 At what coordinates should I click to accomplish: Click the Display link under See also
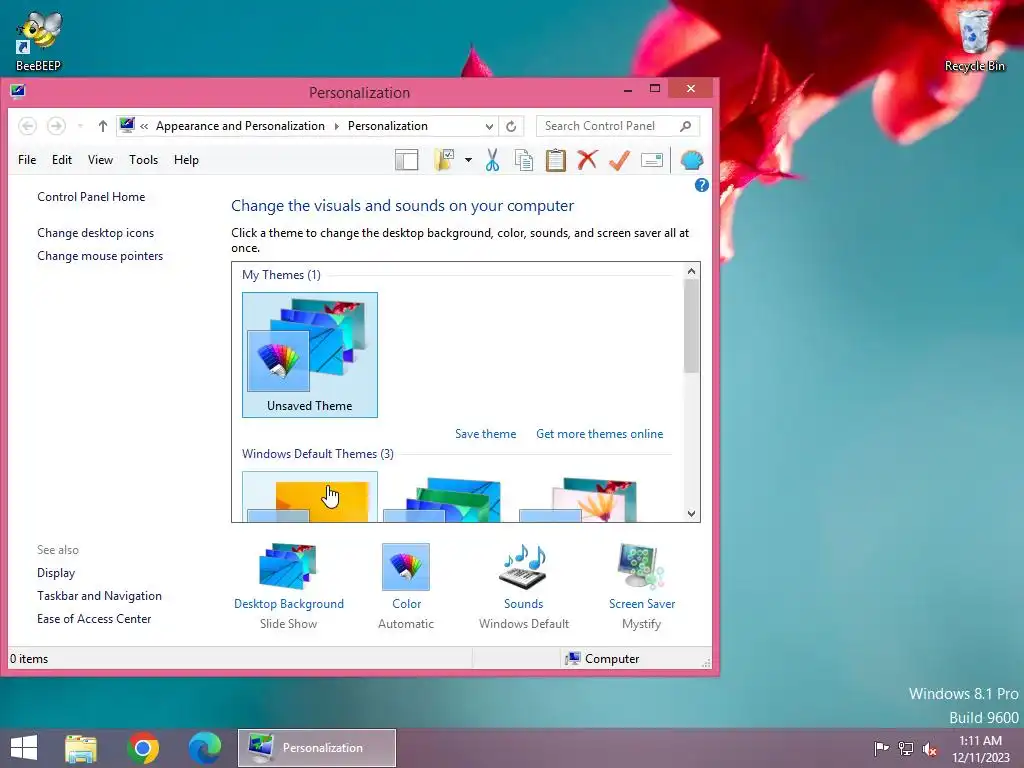click(x=56, y=573)
